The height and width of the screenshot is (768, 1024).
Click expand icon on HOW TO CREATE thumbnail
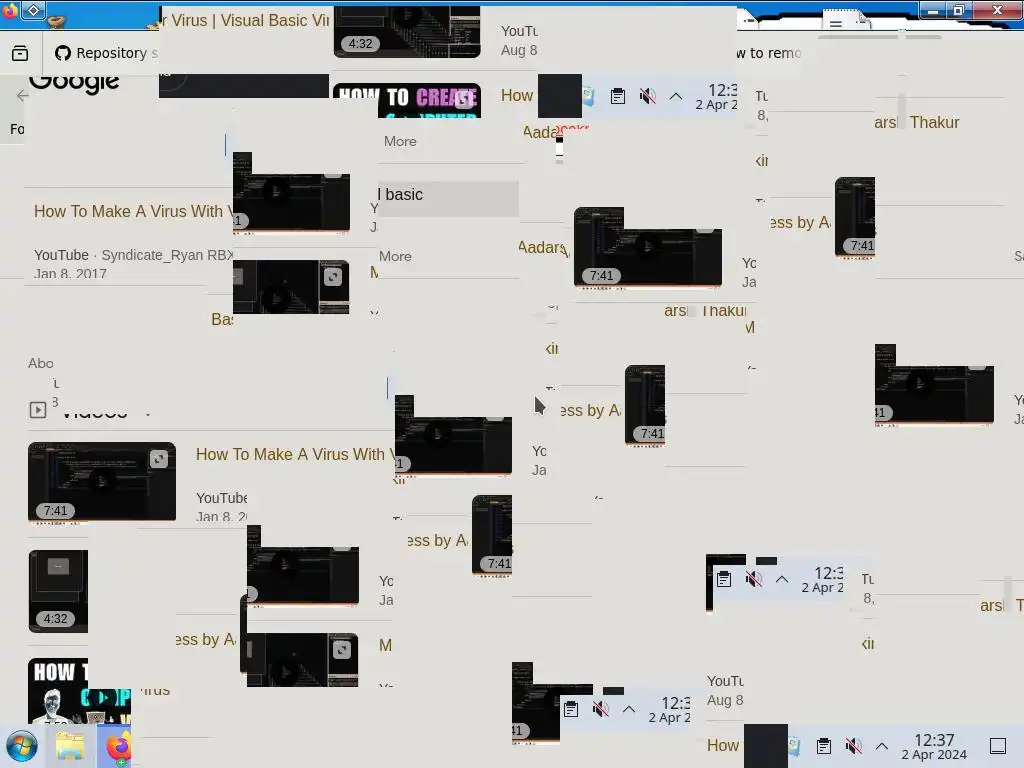[x=464, y=99]
